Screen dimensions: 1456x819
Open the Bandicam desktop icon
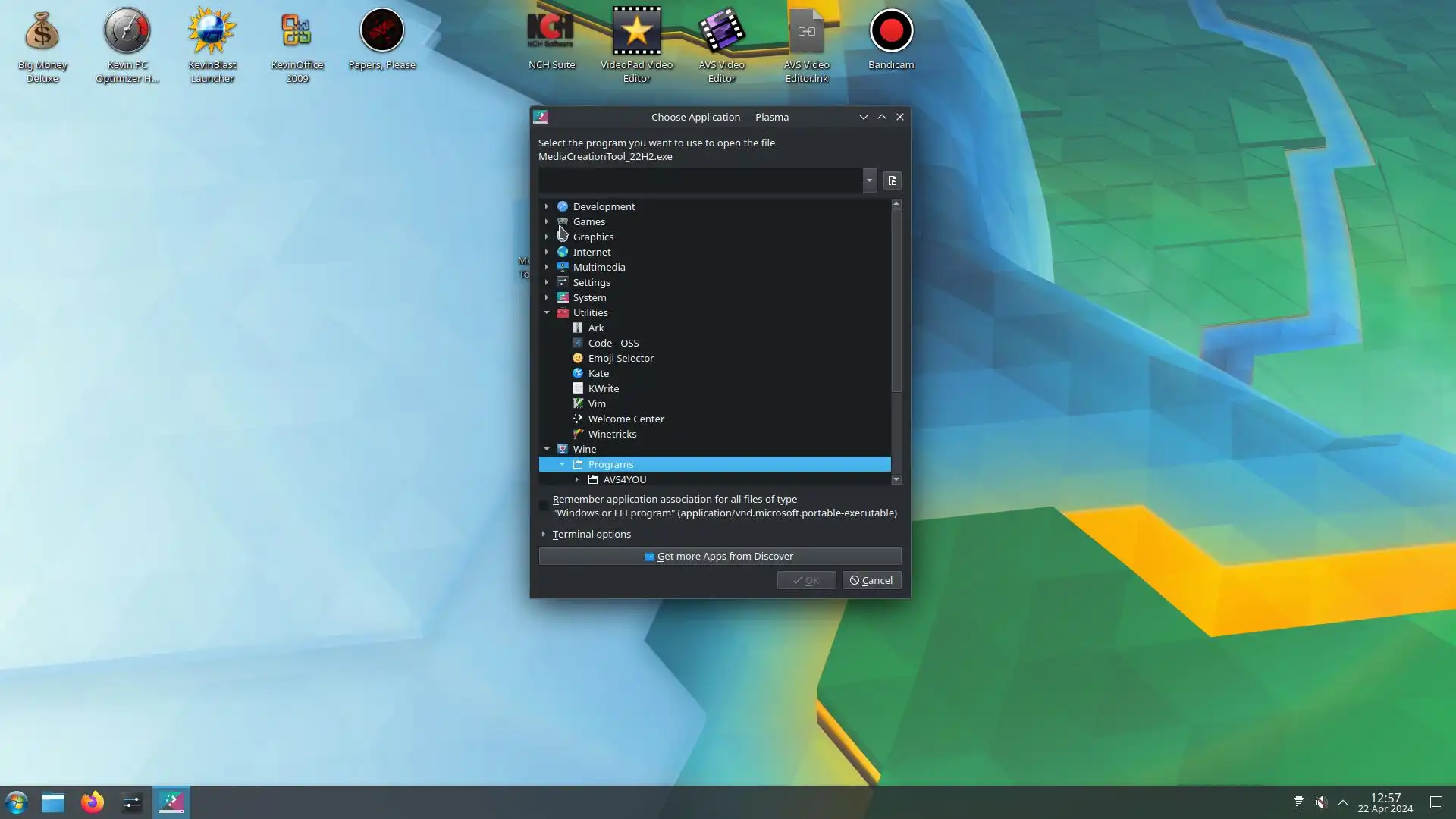click(x=891, y=32)
